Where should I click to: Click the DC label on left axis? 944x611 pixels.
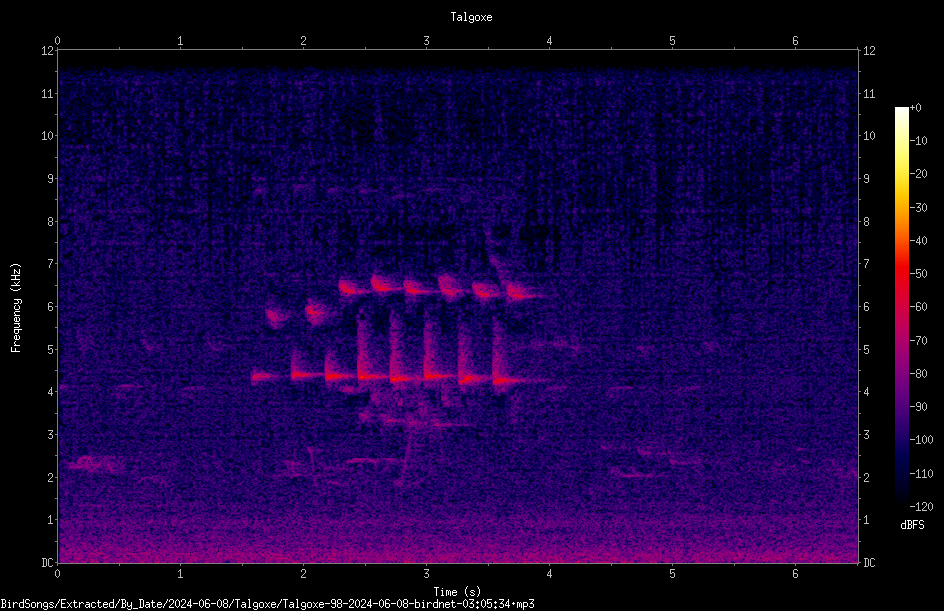[x=47, y=562]
